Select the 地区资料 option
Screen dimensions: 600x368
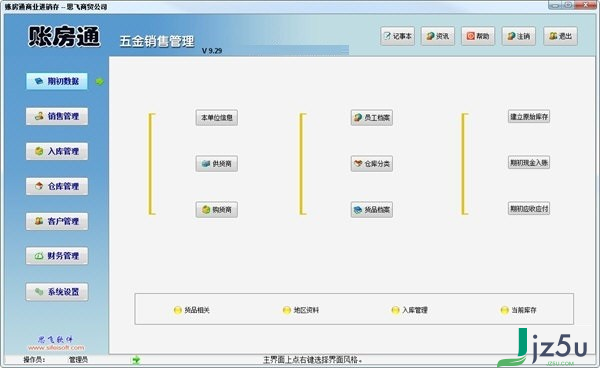(x=301, y=310)
